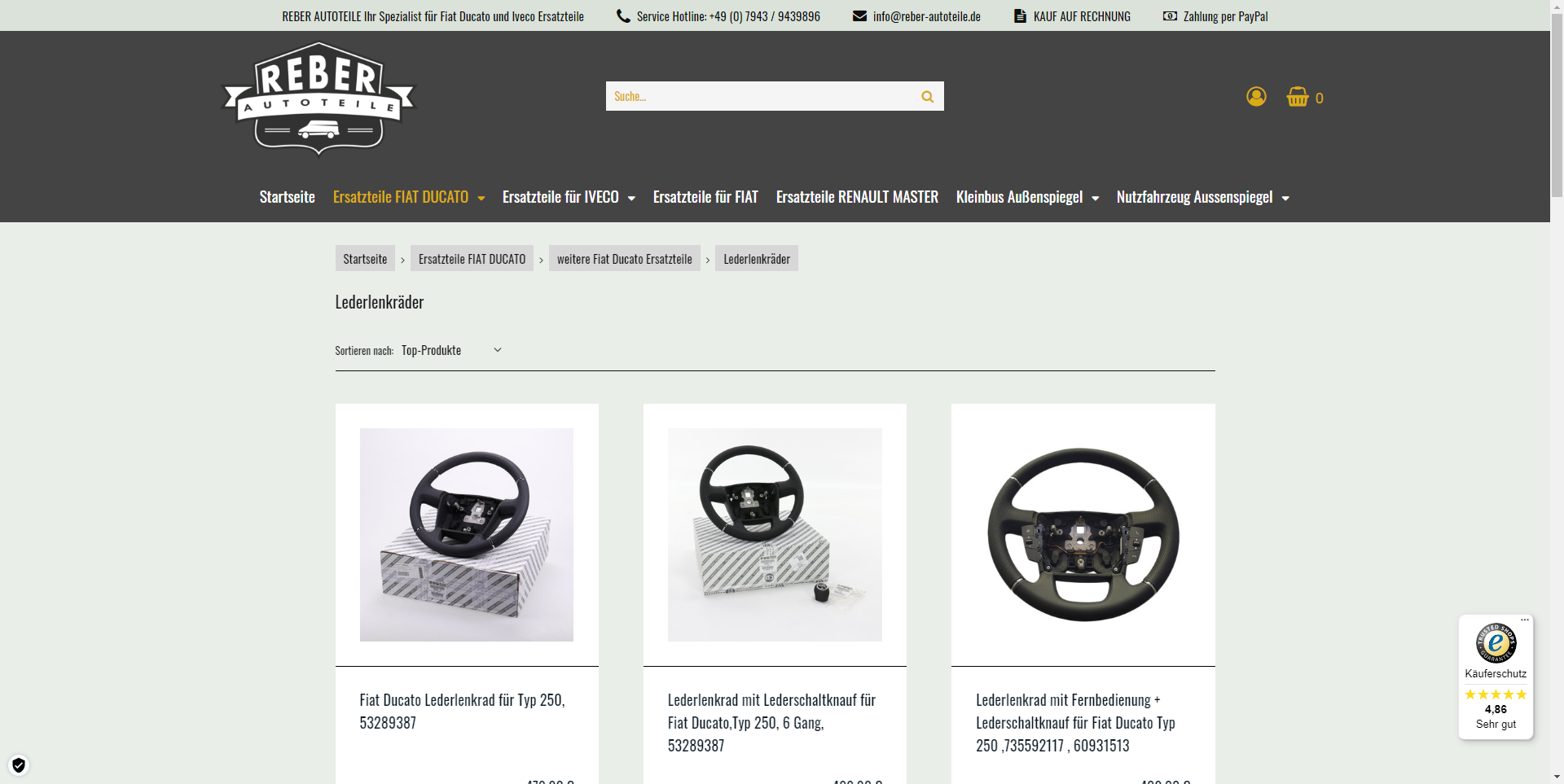Viewport: 1564px width, 784px height.
Task: Click the shield privacy icon at bottom left
Action: point(19,765)
